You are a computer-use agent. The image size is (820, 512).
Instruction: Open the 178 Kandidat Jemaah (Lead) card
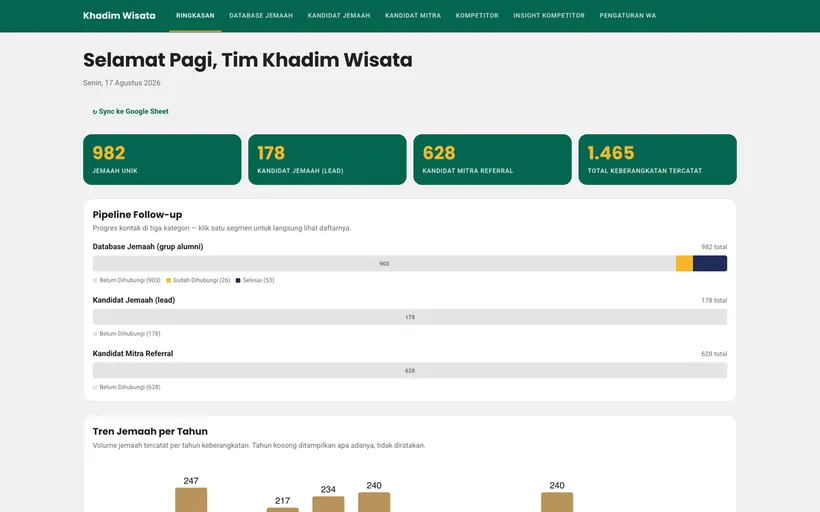click(327, 160)
